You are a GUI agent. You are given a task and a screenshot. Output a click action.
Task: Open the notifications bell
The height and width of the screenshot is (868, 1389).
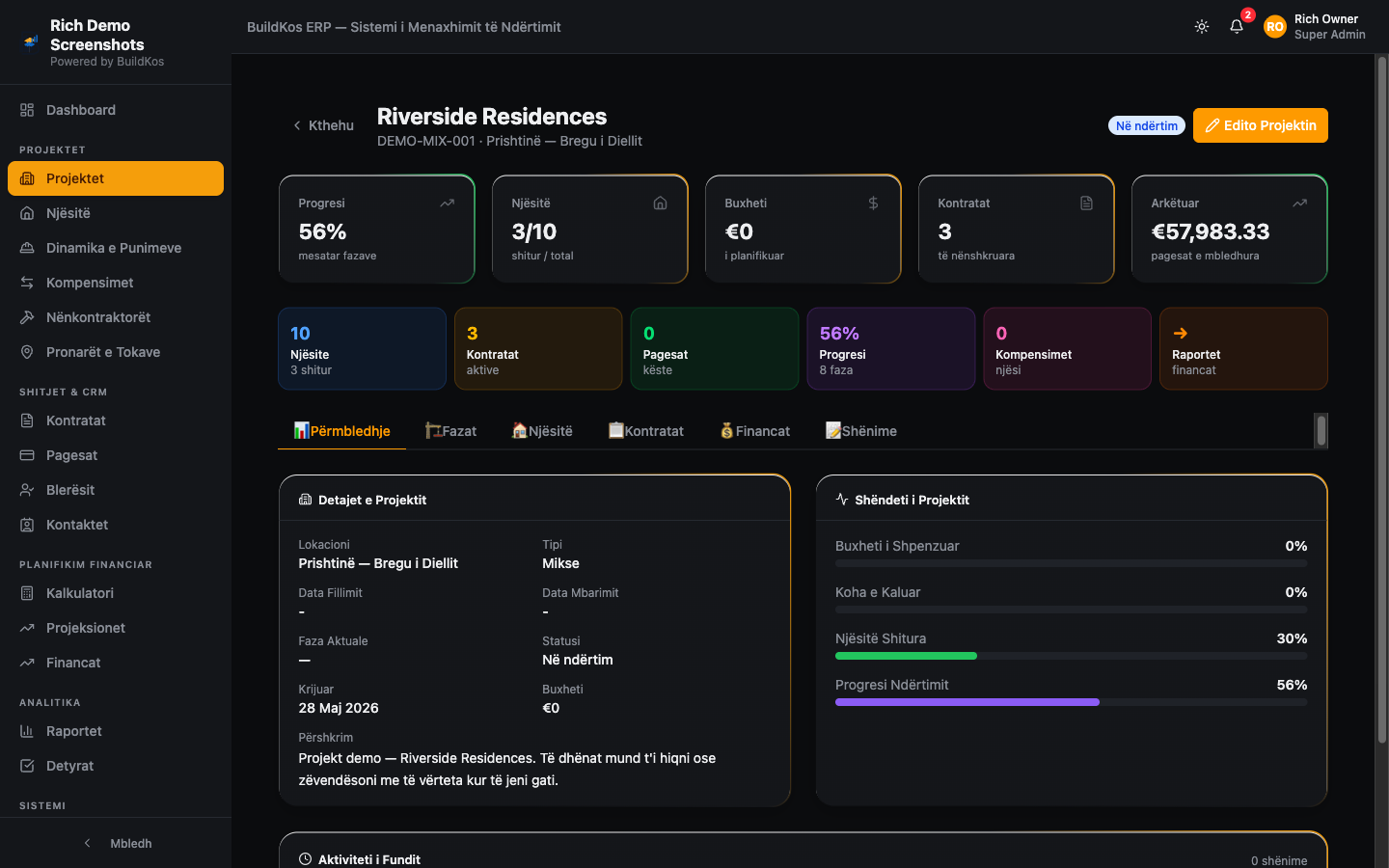1237,27
